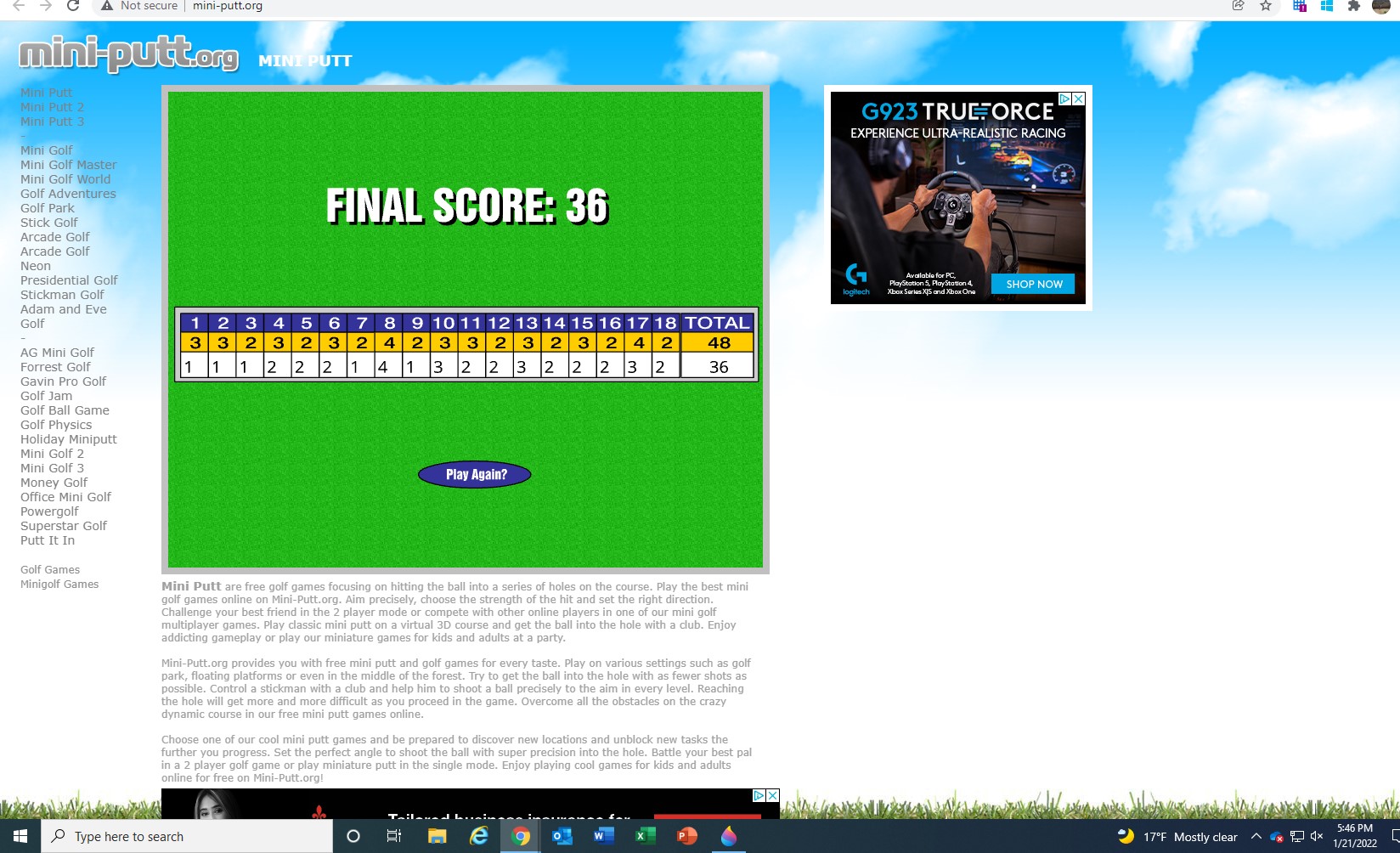Image resolution: width=1400 pixels, height=853 pixels.
Task: Click SHOP NOW in Logitech ad
Action: (x=1033, y=284)
